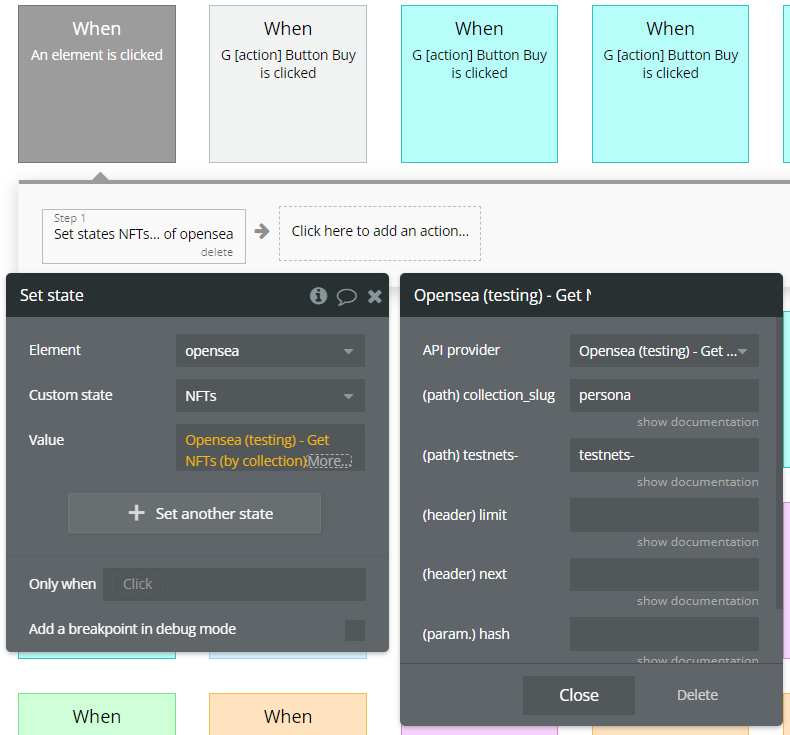Toggle Add a breakpoint in debug mode checkbox
This screenshot has height=735, width=790.
click(355, 630)
